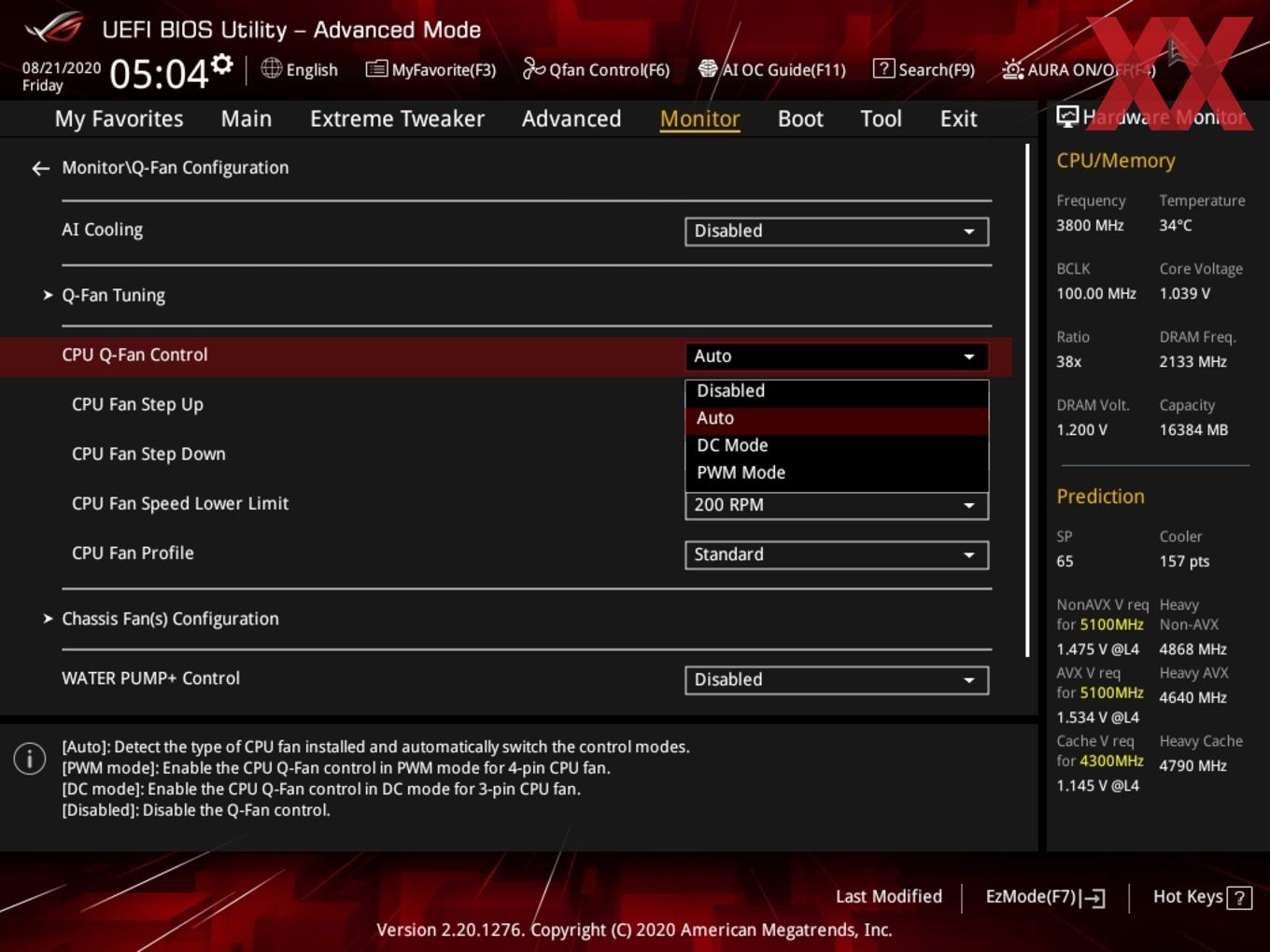Click the 05:04 clock display
Viewport: 1270px width, 952px height.
click(159, 74)
